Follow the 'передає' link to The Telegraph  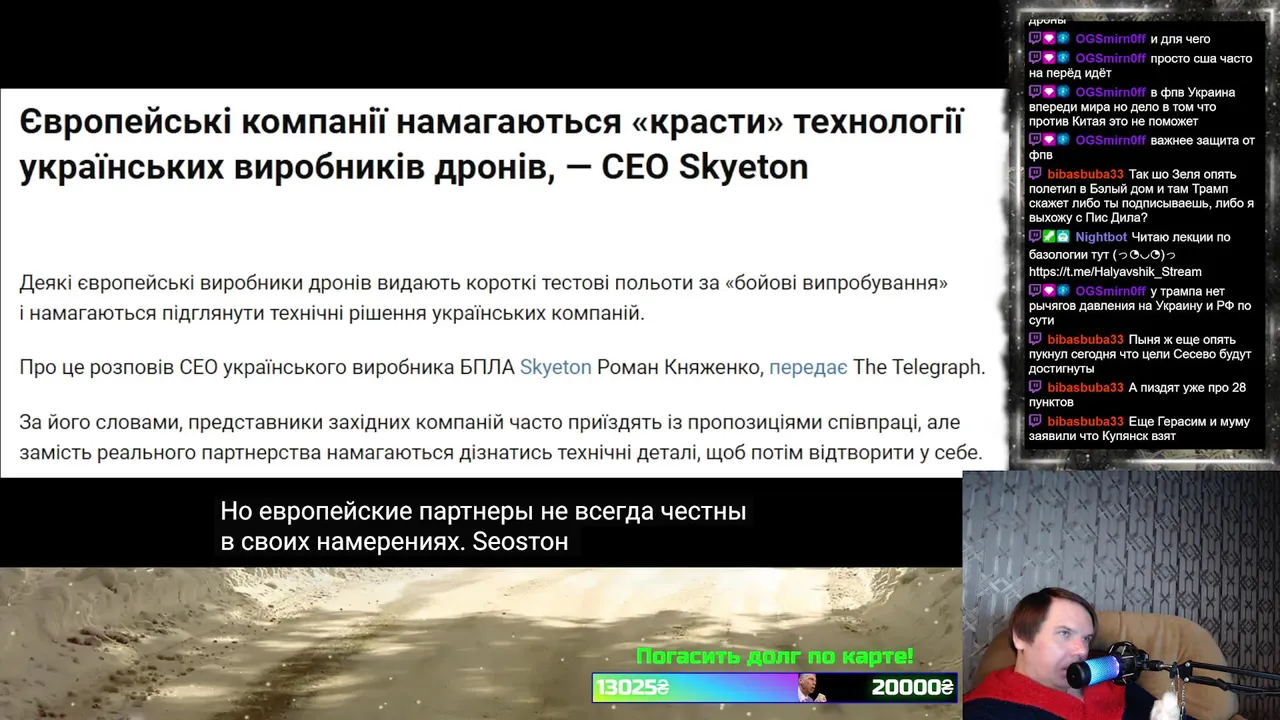click(808, 367)
